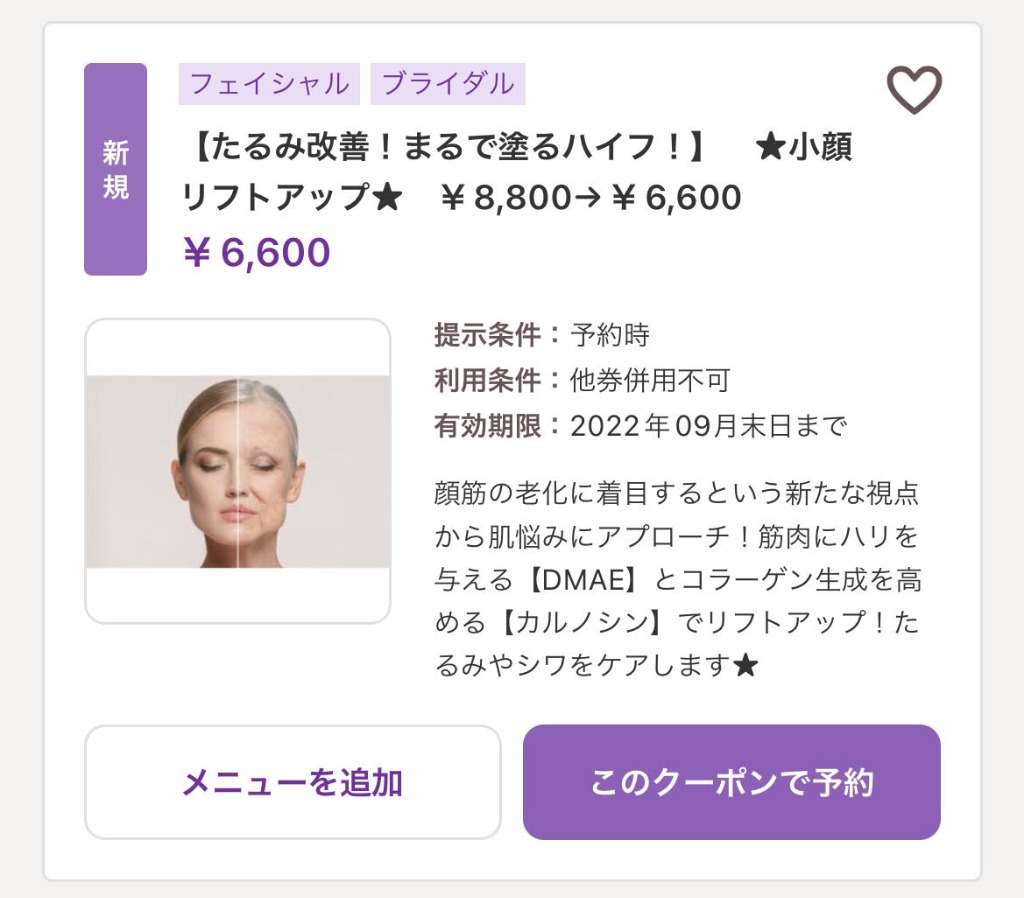Image resolution: width=1024 pixels, height=898 pixels.
Task: Click the 2022年09月末日まで expiry date
Action: pyautogui.click(x=708, y=427)
